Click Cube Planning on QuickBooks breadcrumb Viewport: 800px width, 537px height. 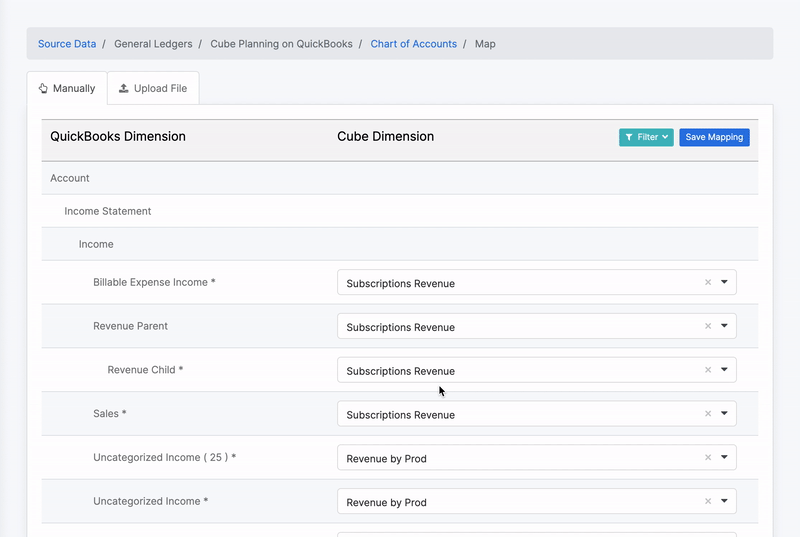click(281, 44)
